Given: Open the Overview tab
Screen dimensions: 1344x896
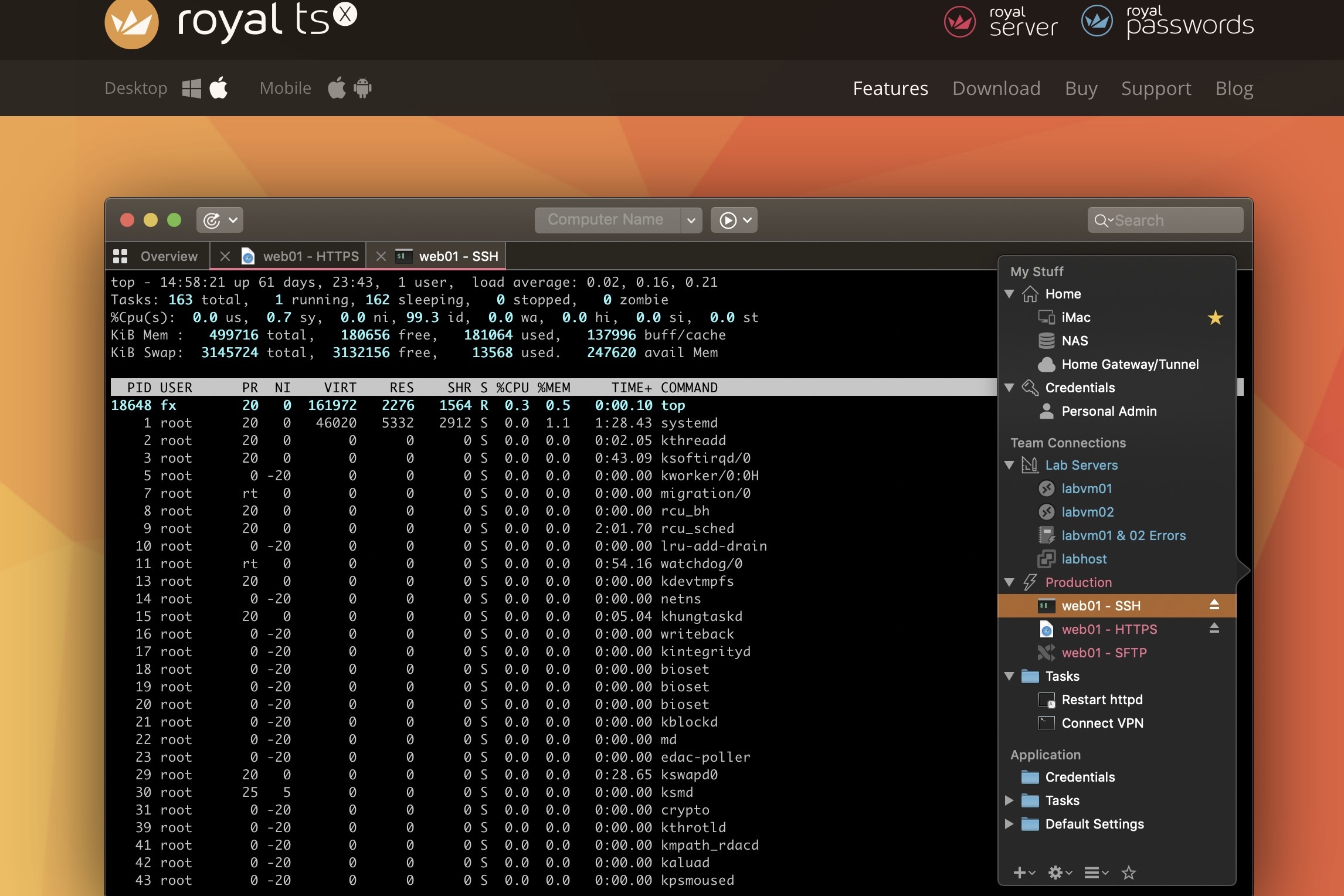Looking at the screenshot, I should click(x=168, y=256).
